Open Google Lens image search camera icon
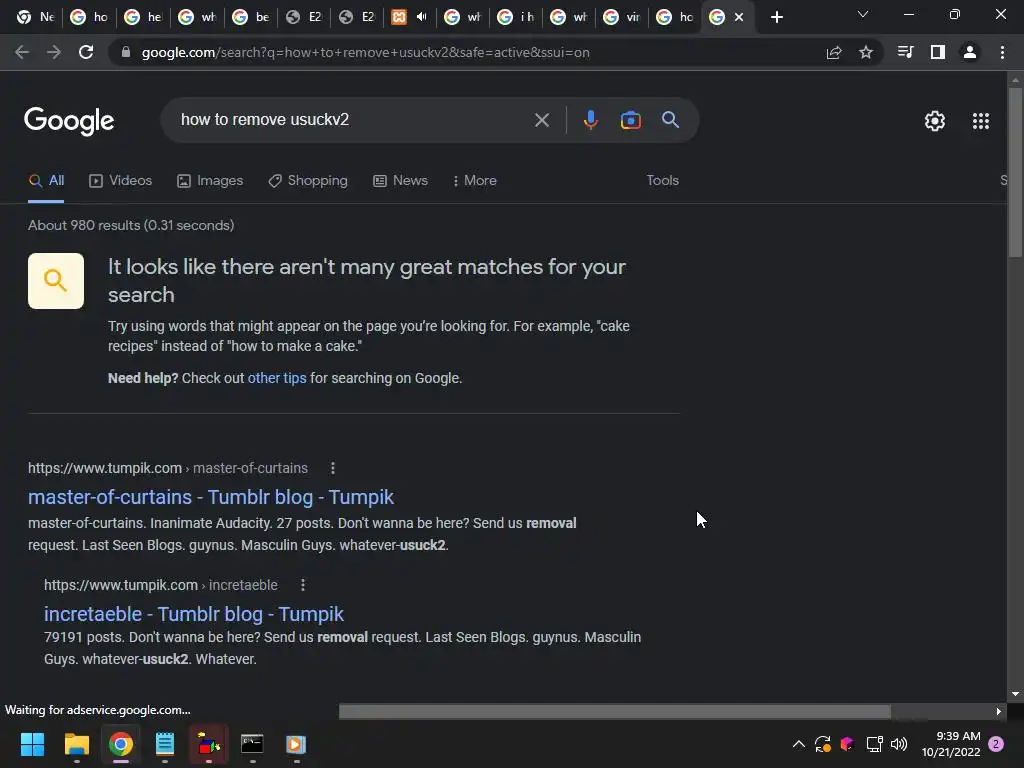The width and height of the screenshot is (1024, 768). coord(630,120)
